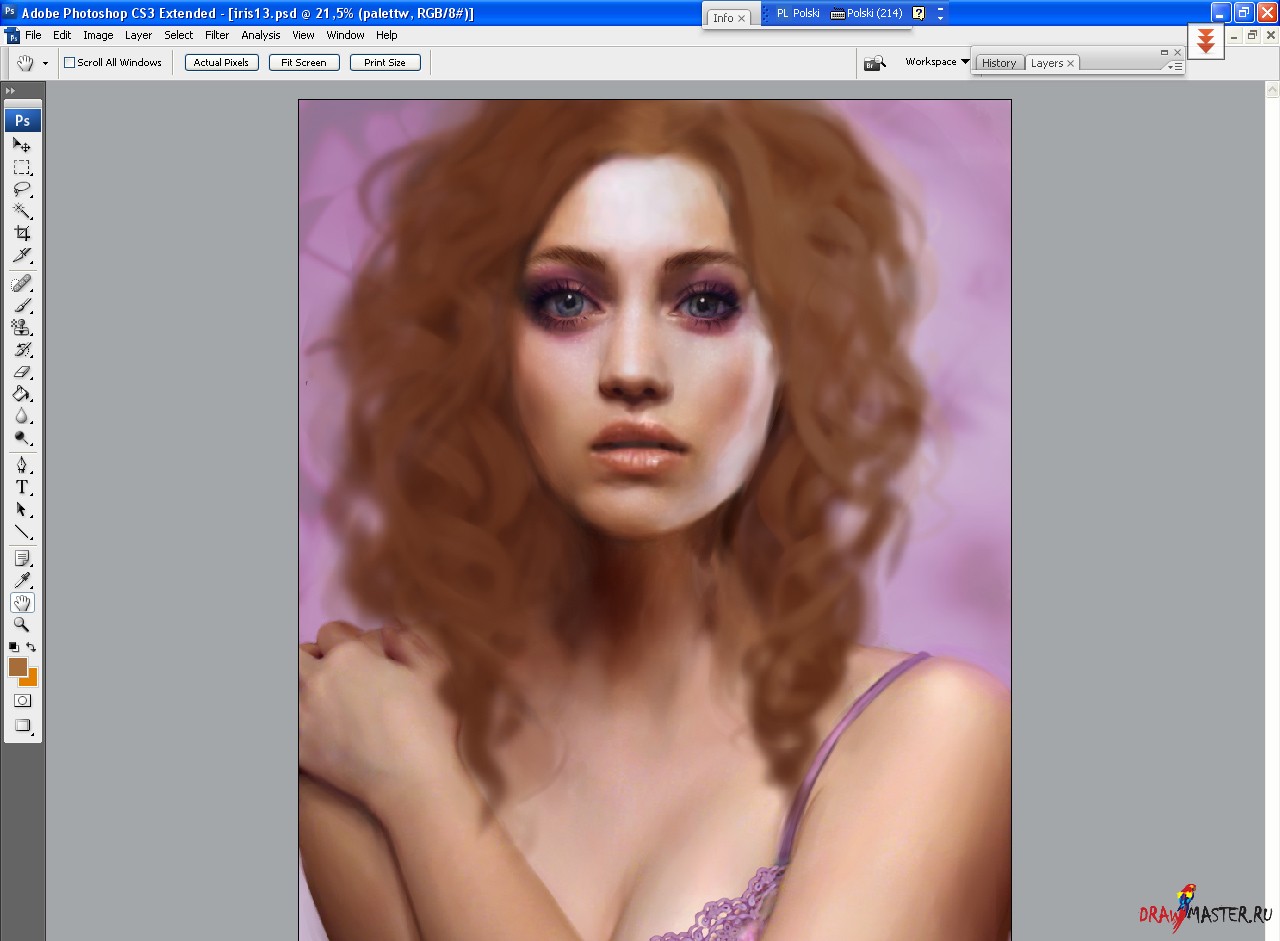Reset default foreground and background colors
Image resolution: width=1280 pixels, height=941 pixels.
[14, 647]
